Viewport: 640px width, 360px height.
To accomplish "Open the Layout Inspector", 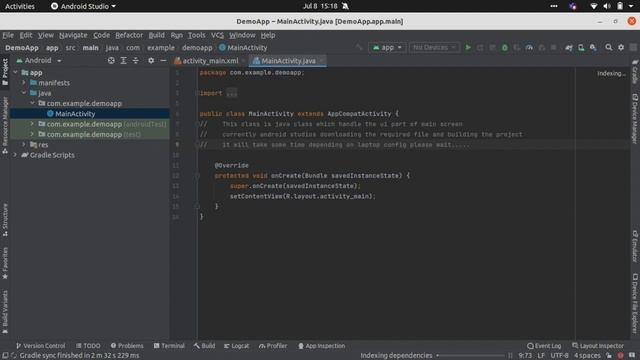I will point(598,346).
